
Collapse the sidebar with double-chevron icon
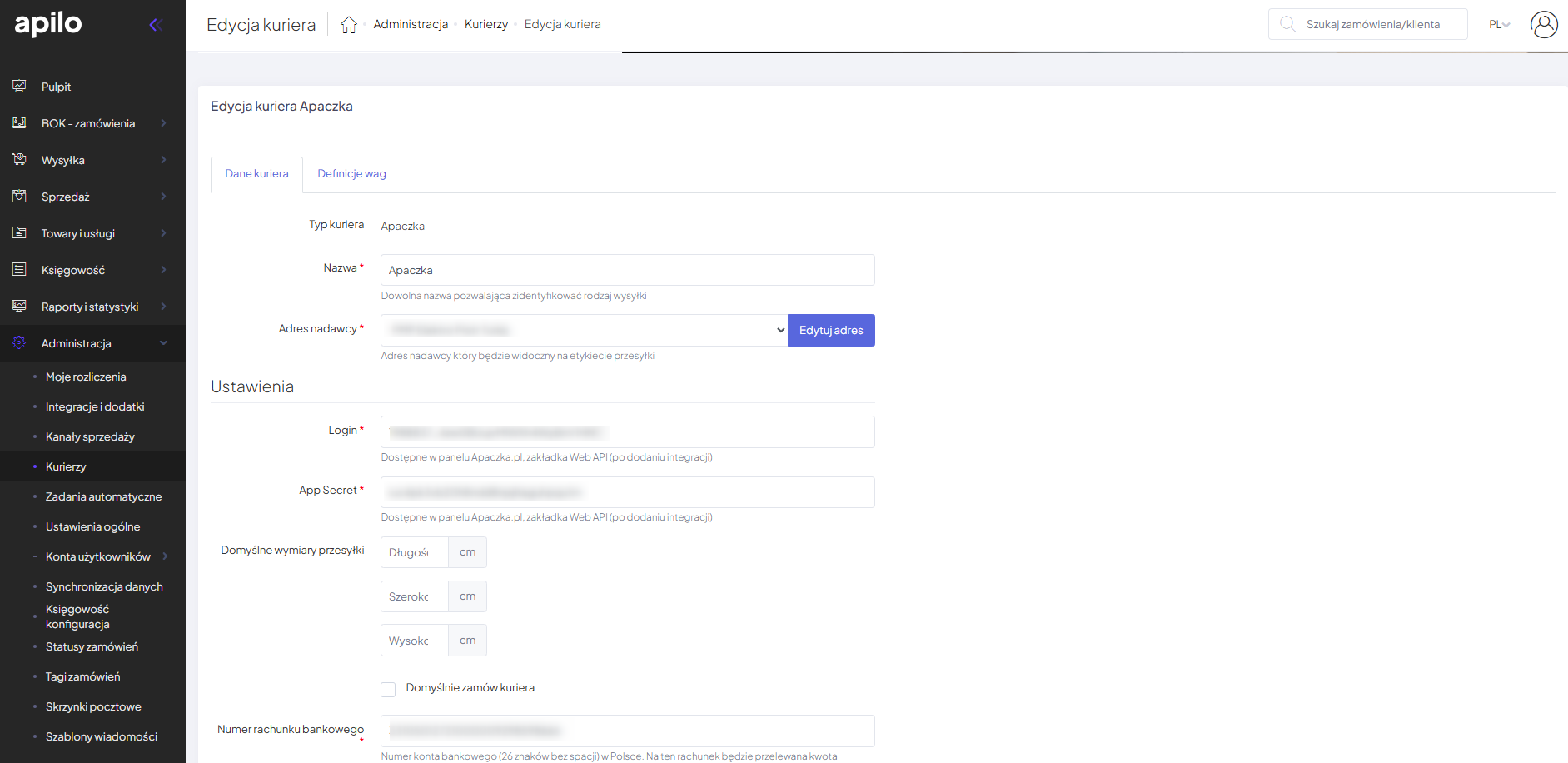click(155, 25)
